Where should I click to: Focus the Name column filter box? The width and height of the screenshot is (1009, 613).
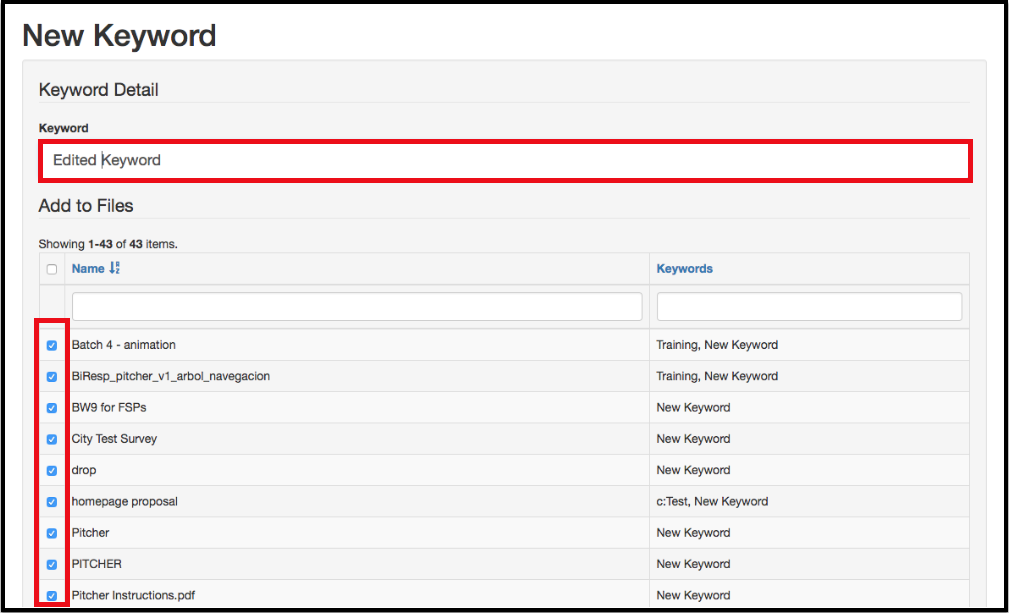click(357, 306)
